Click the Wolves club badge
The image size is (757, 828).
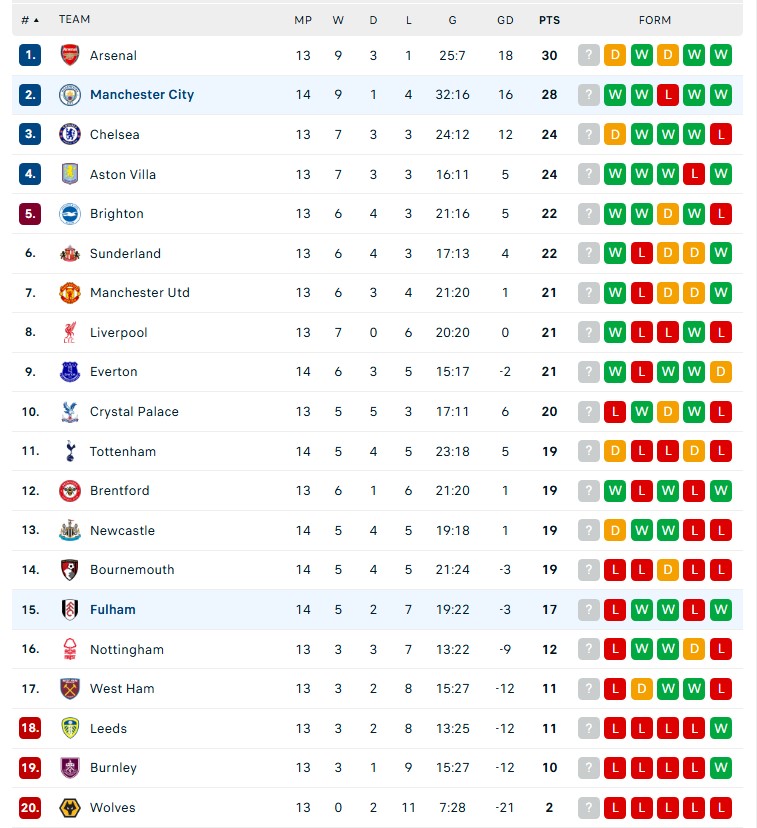[x=69, y=807]
